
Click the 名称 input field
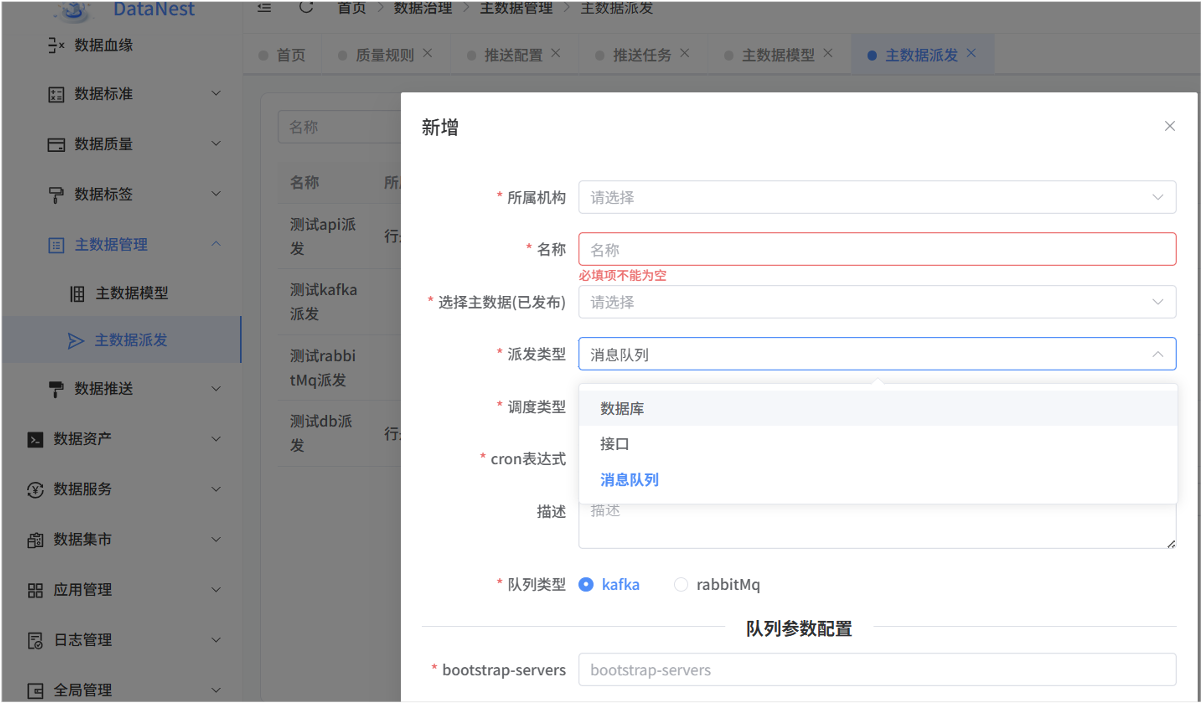coord(876,249)
